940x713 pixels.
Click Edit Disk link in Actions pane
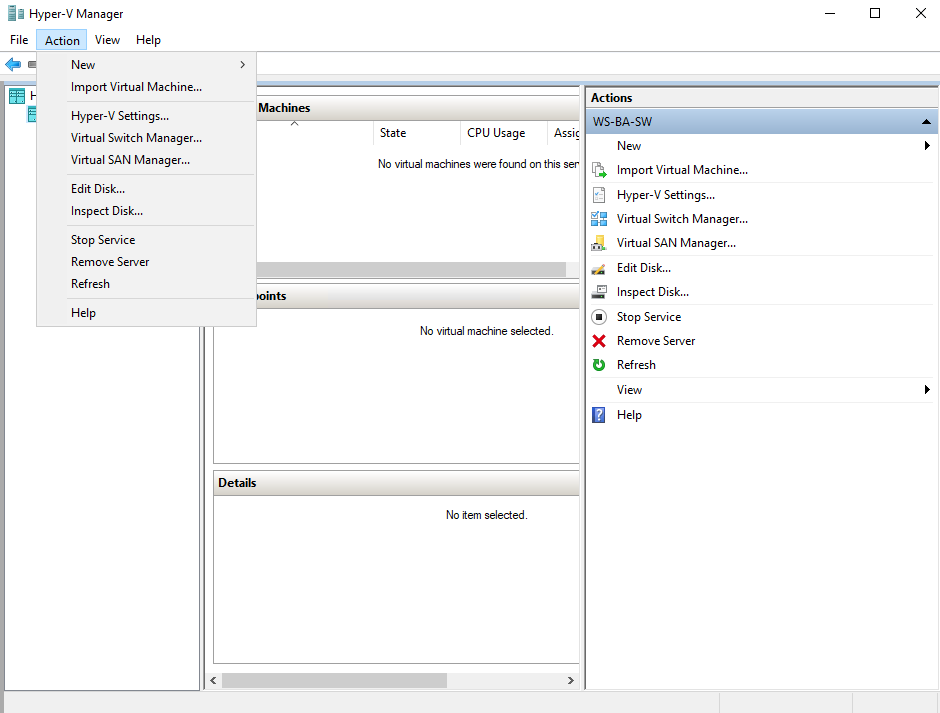point(644,268)
